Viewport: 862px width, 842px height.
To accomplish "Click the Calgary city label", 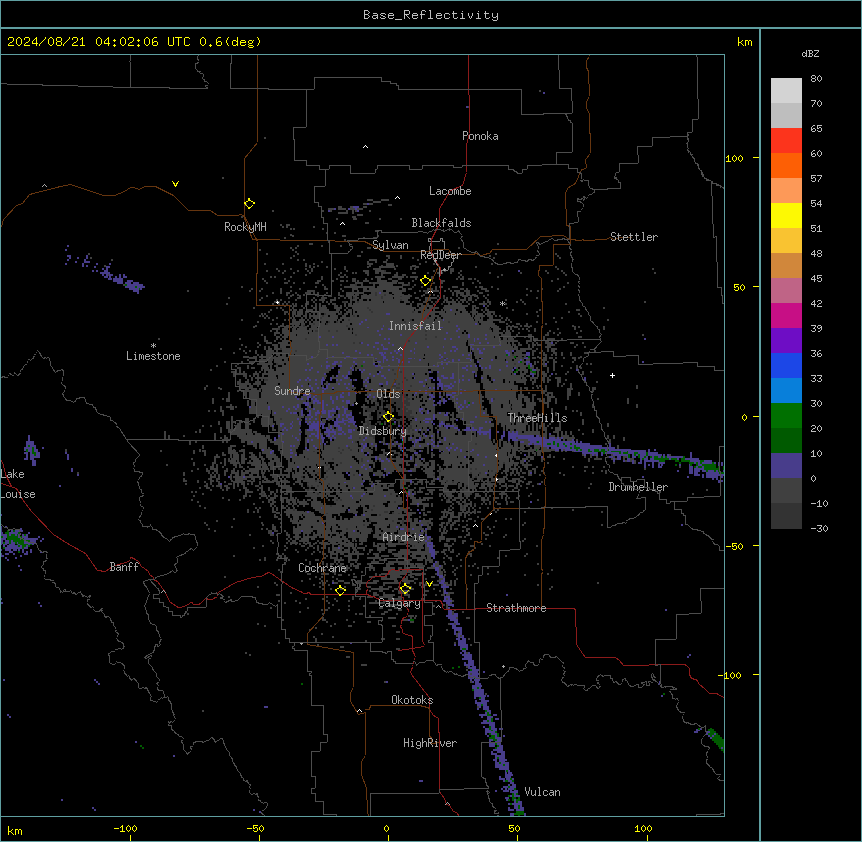I will pyautogui.click(x=399, y=603).
